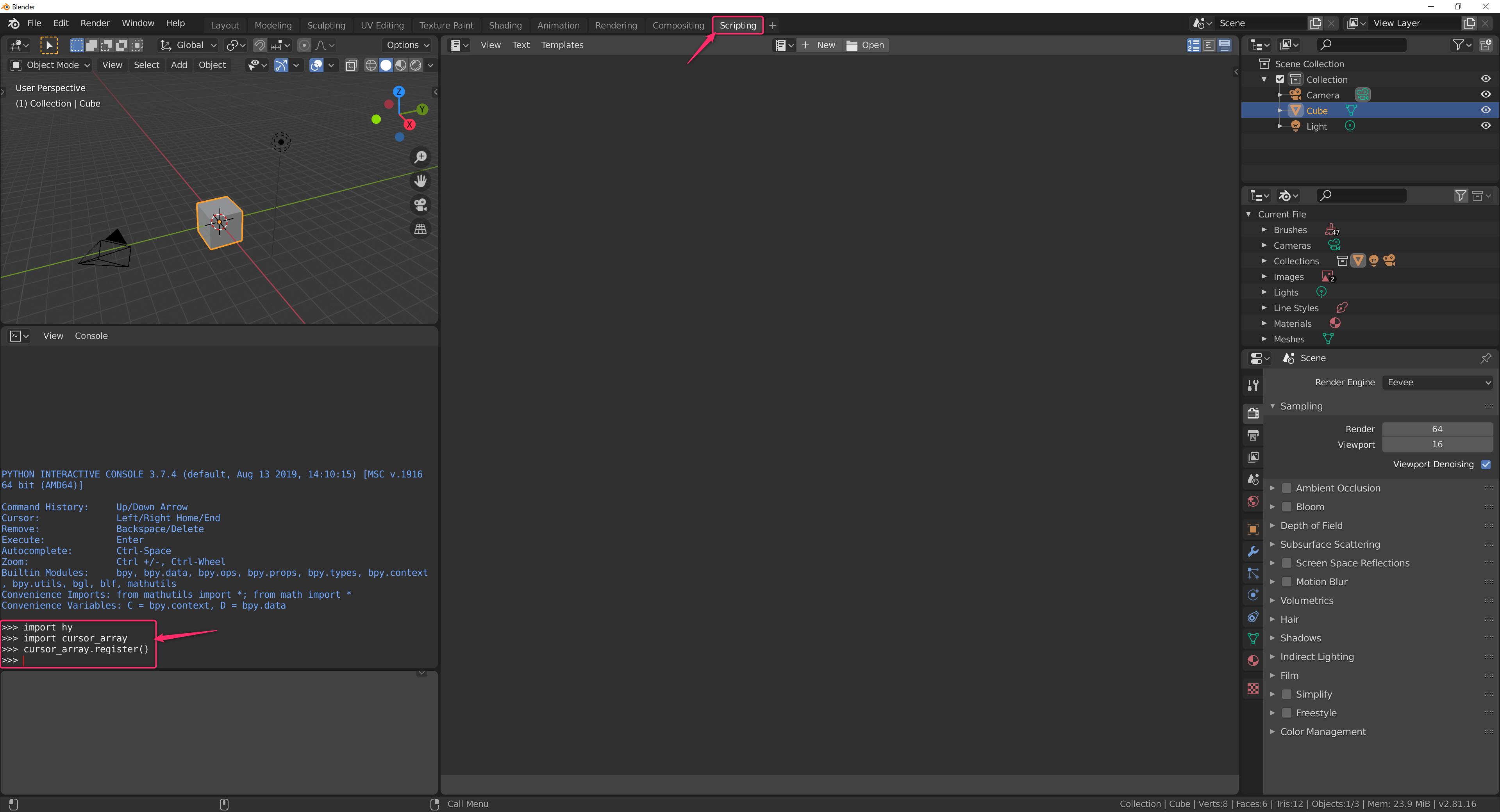Open the World properties globe icon

point(1253,501)
